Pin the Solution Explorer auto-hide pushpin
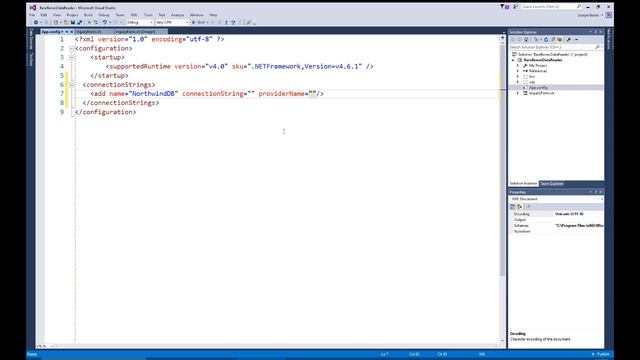This screenshot has height=360, width=640. [x=596, y=32]
